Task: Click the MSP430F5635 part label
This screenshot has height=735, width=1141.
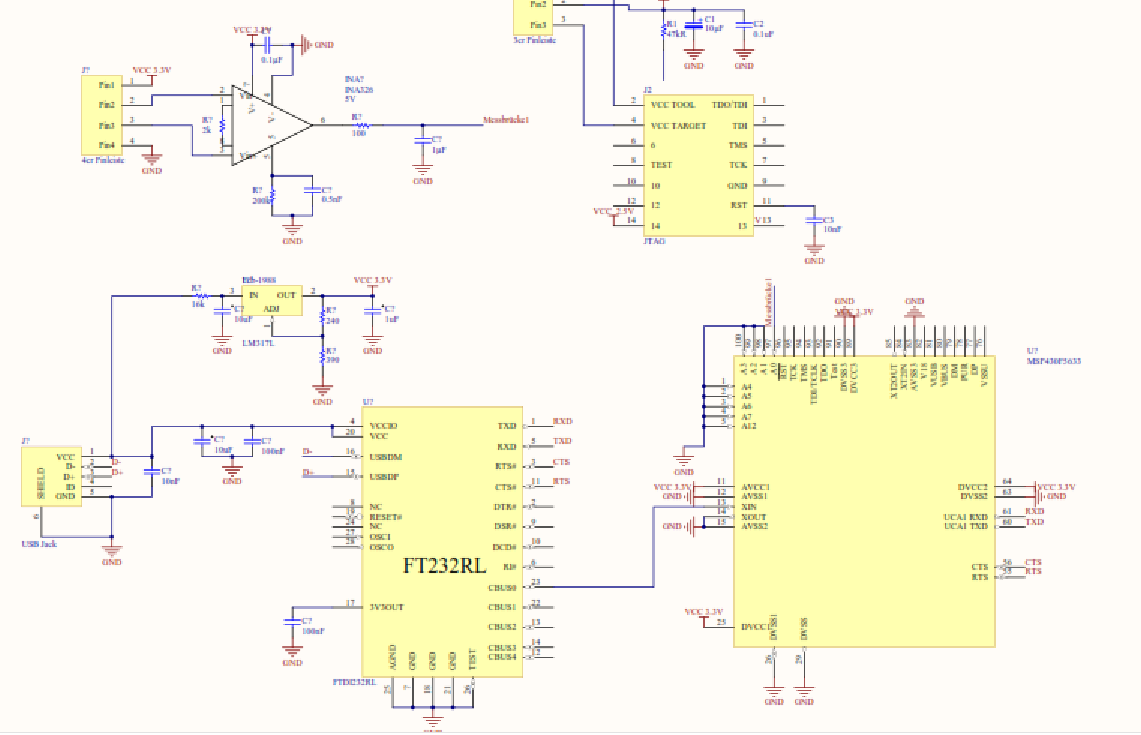Action: pos(1054,360)
